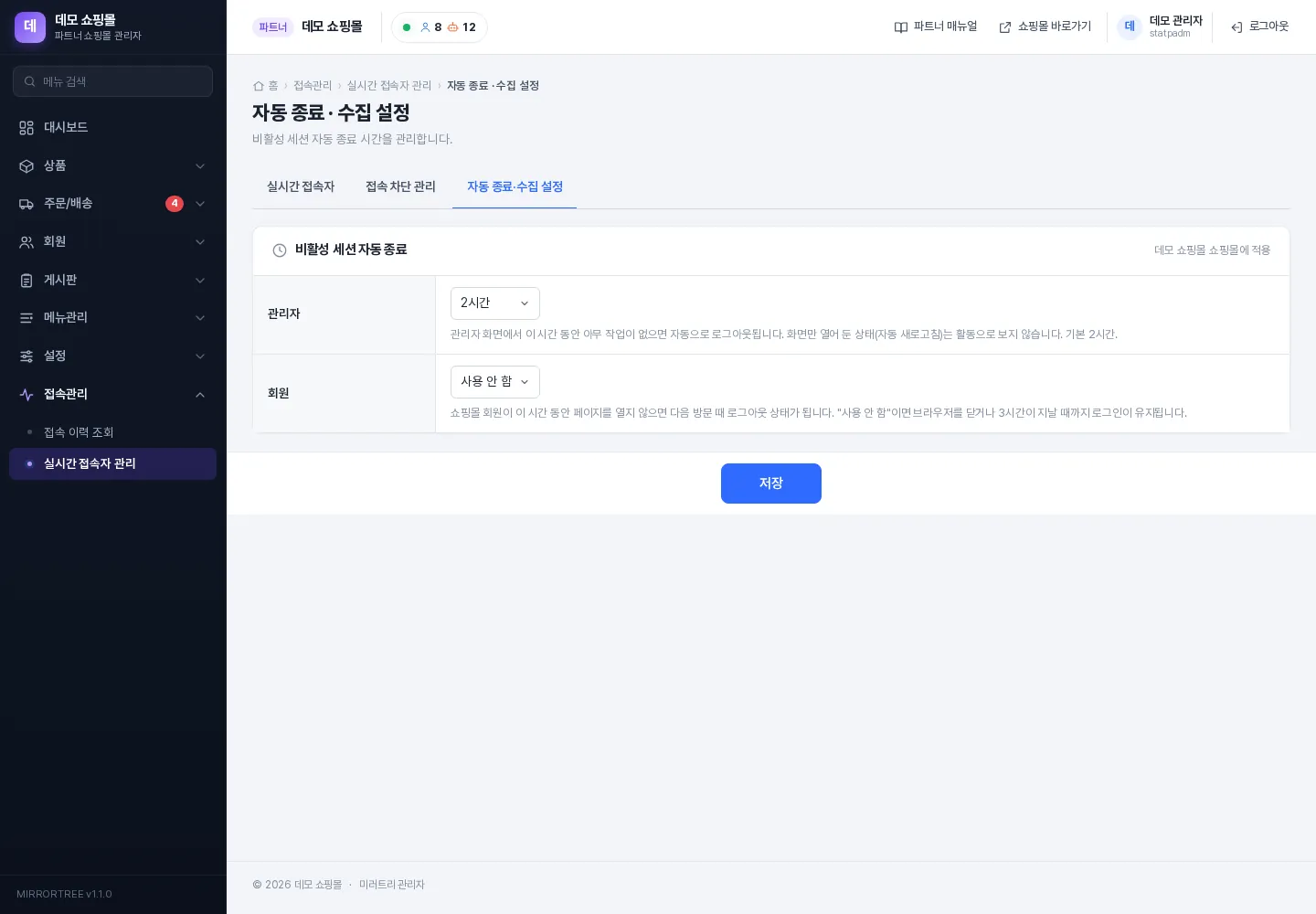Click the logout arrow icon
The width and height of the screenshot is (1316, 914).
(1236, 27)
